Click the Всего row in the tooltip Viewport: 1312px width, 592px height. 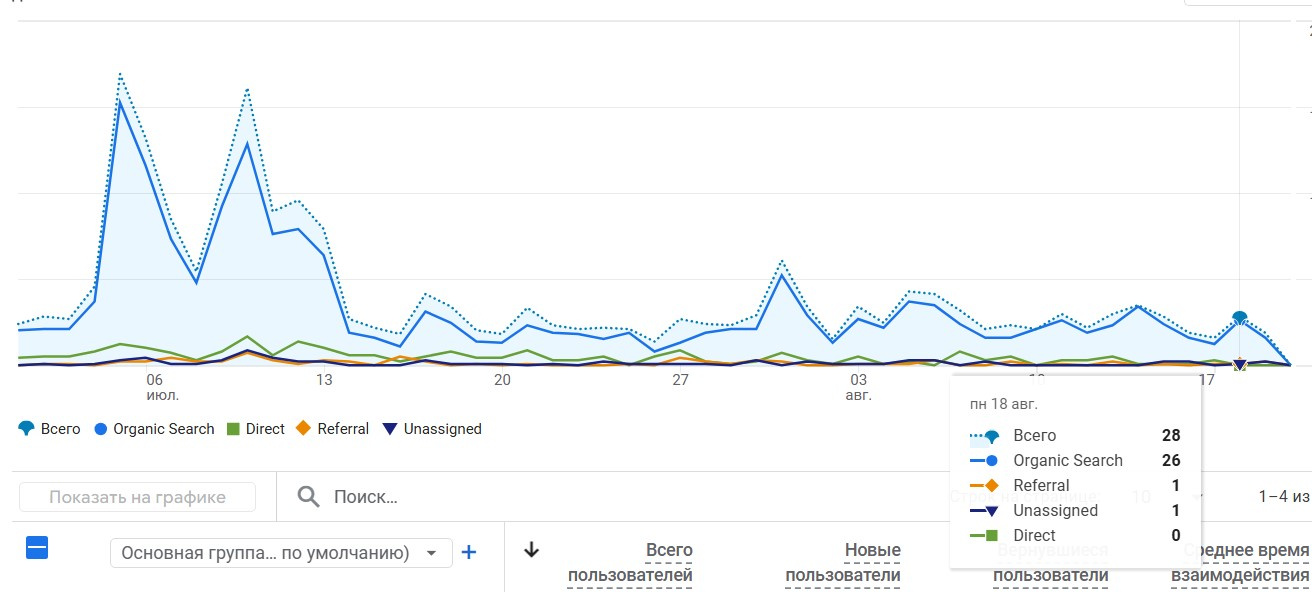click(x=1075, y=436)
